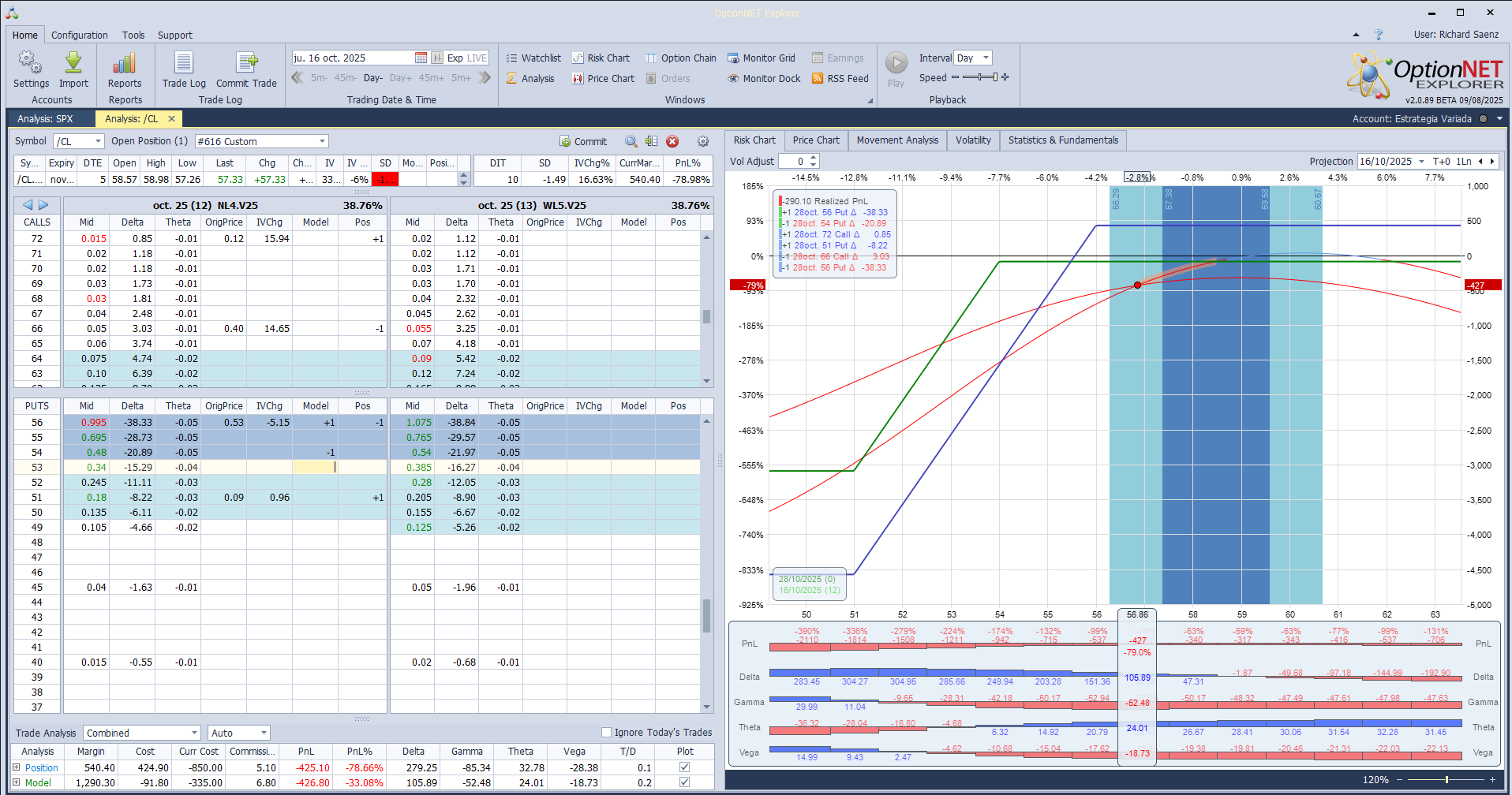This screenshot has height=795, width=1512.
Task: Open the Watchlist window
Action: 533,58
